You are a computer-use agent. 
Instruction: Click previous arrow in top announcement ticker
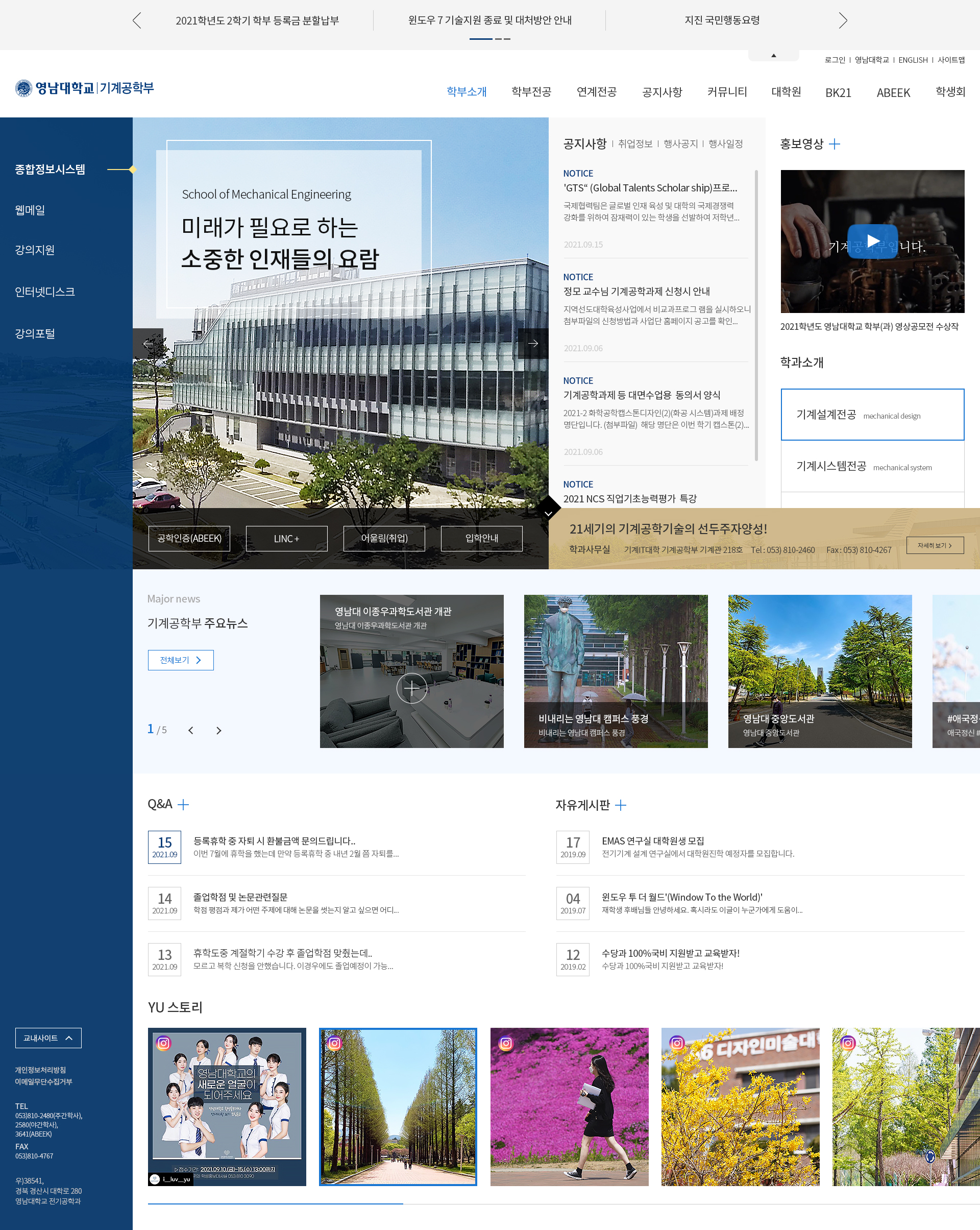pyautogui.click(x=136, y=20)
